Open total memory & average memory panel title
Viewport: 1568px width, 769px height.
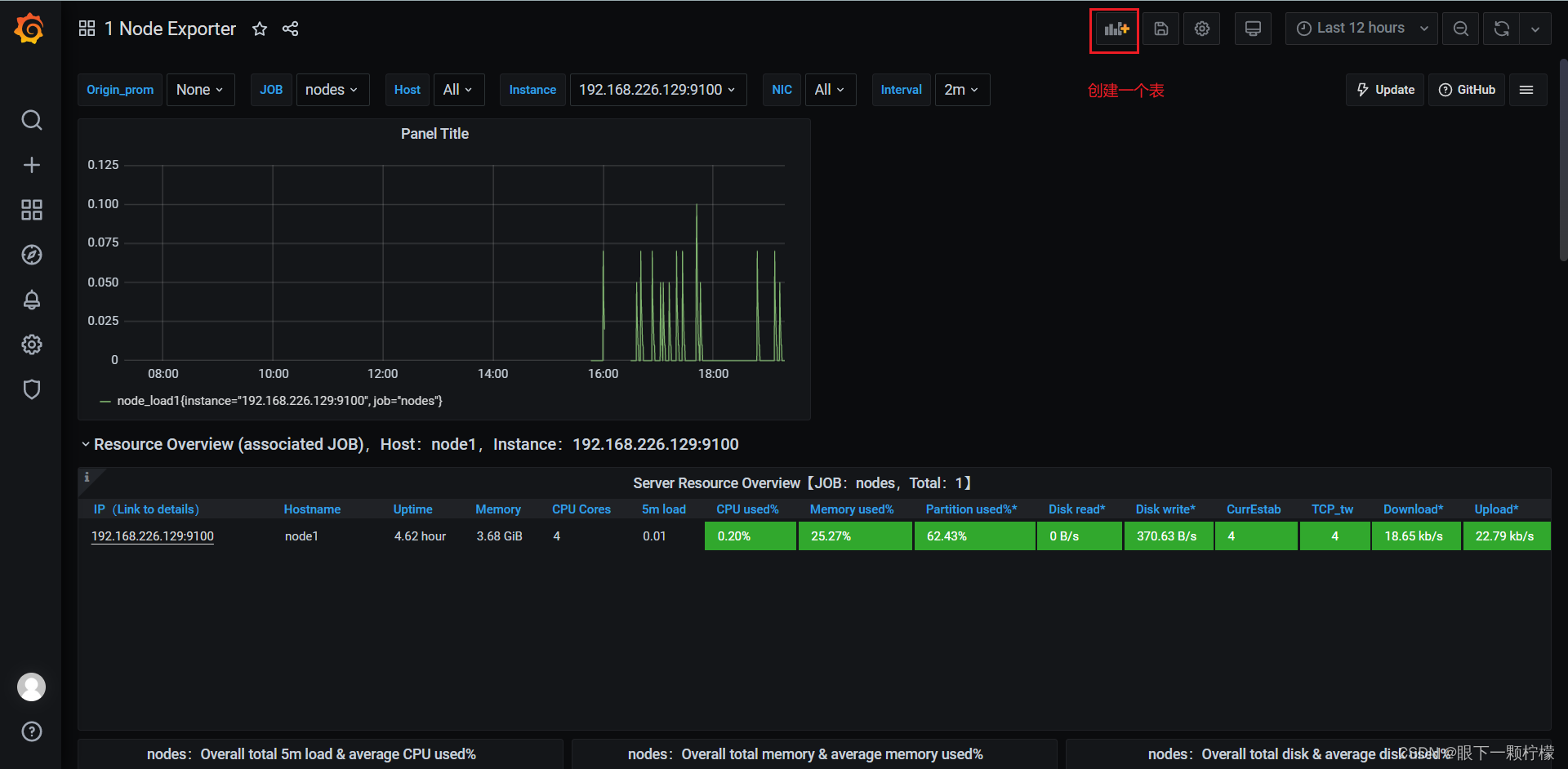pyautogui.click(x=805, y=754)
